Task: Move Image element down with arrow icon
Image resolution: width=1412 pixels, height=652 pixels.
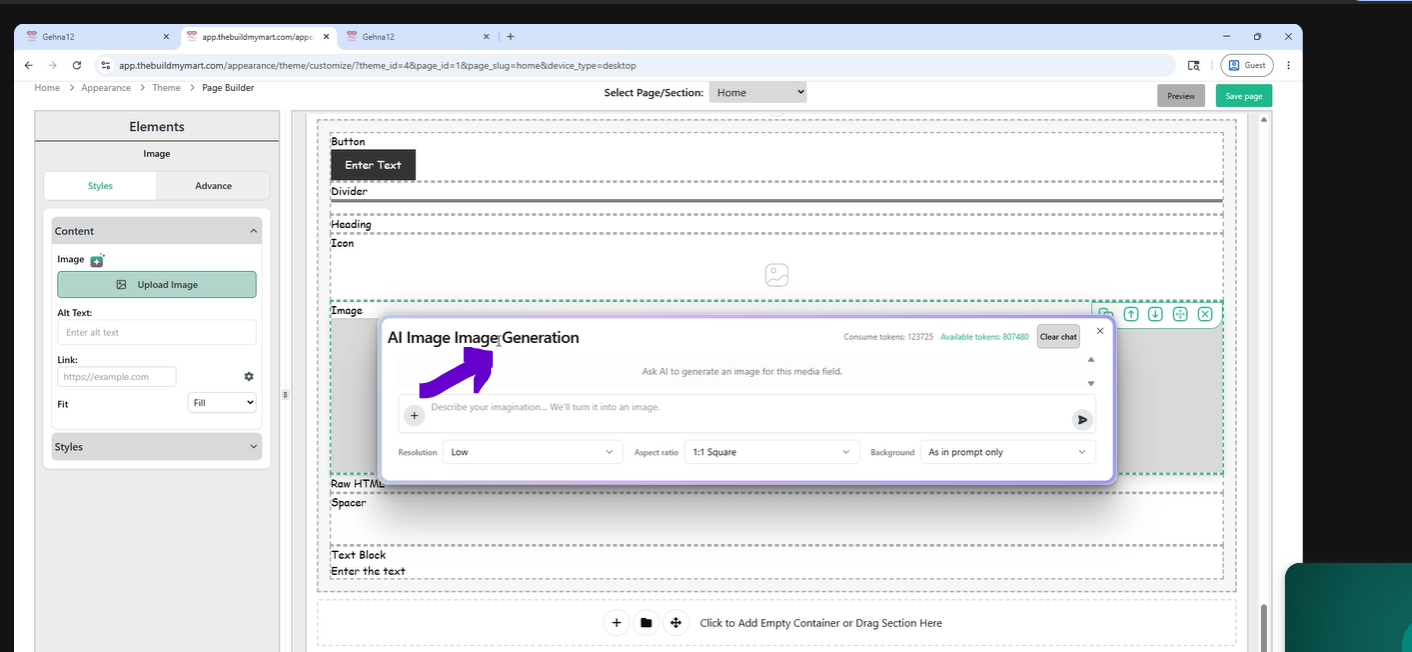Action: click(1155, 314)
